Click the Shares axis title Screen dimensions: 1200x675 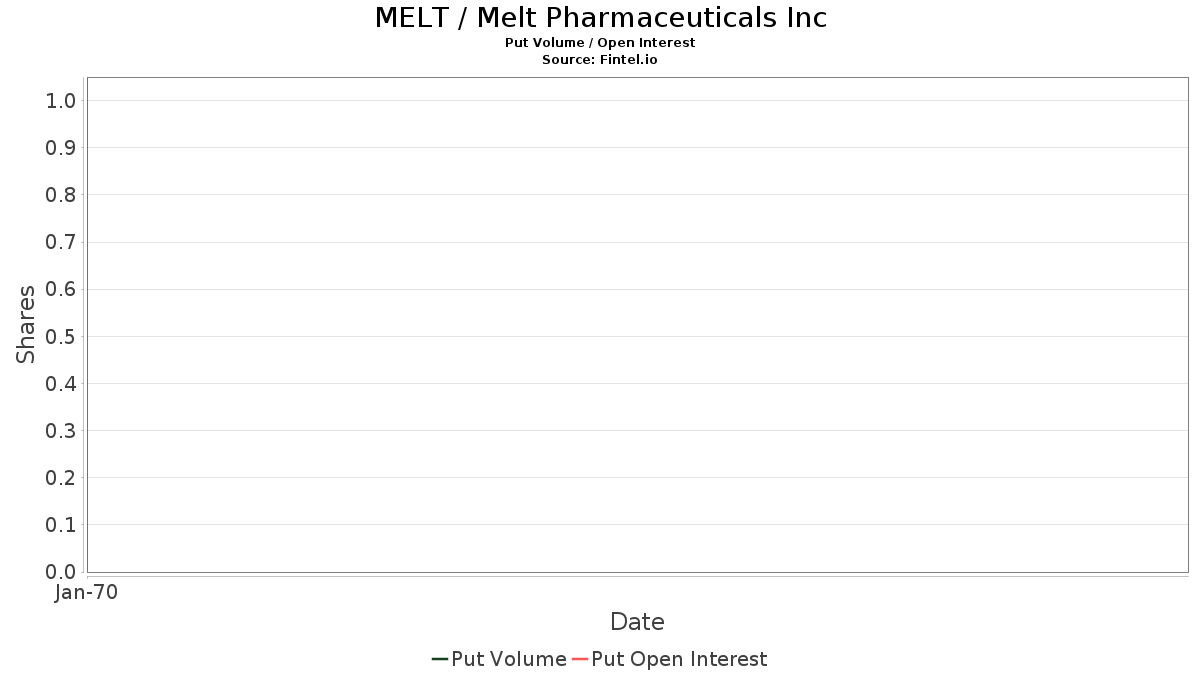(26, 324)
